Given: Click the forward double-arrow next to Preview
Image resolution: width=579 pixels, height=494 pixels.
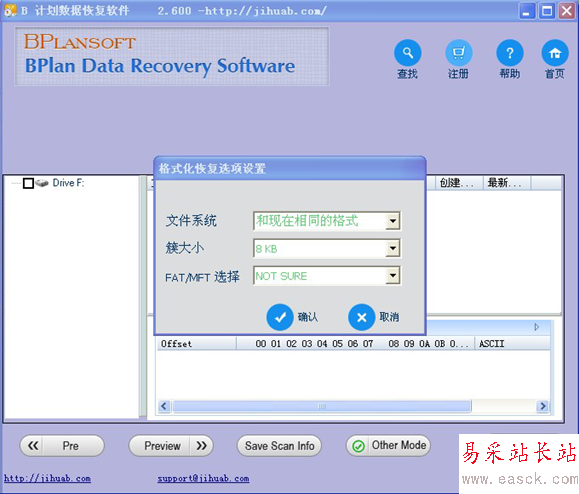Looking at the screenshot, I should (202, 446).
